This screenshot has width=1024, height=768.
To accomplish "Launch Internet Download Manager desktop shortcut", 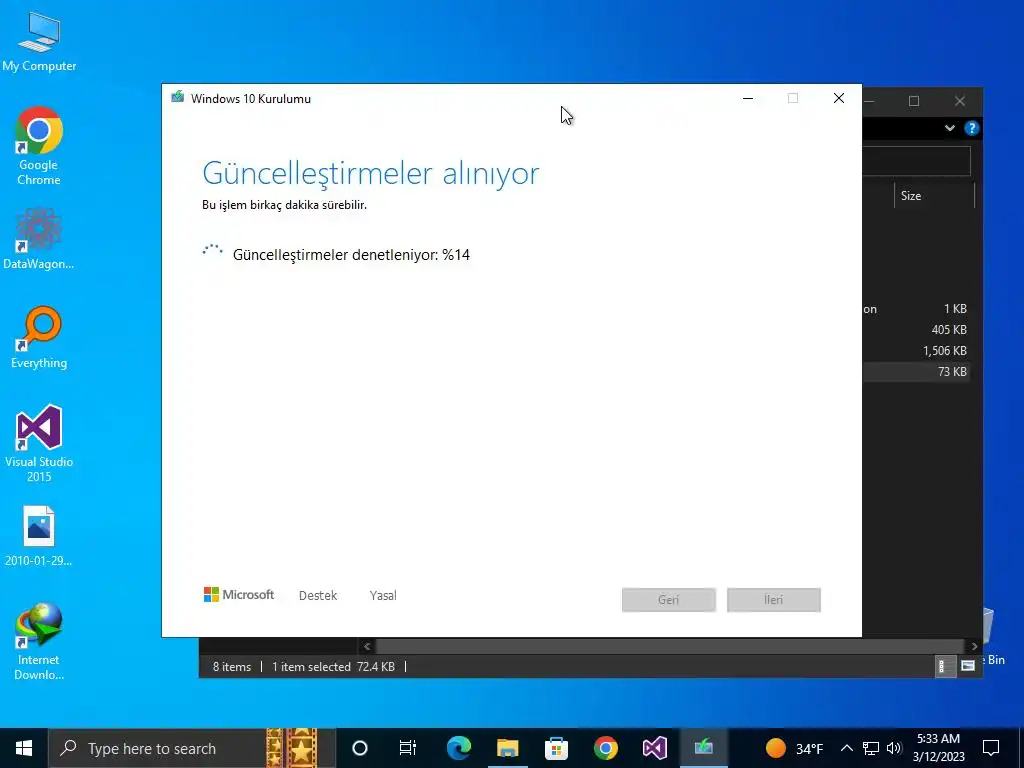I will [39, 642].
